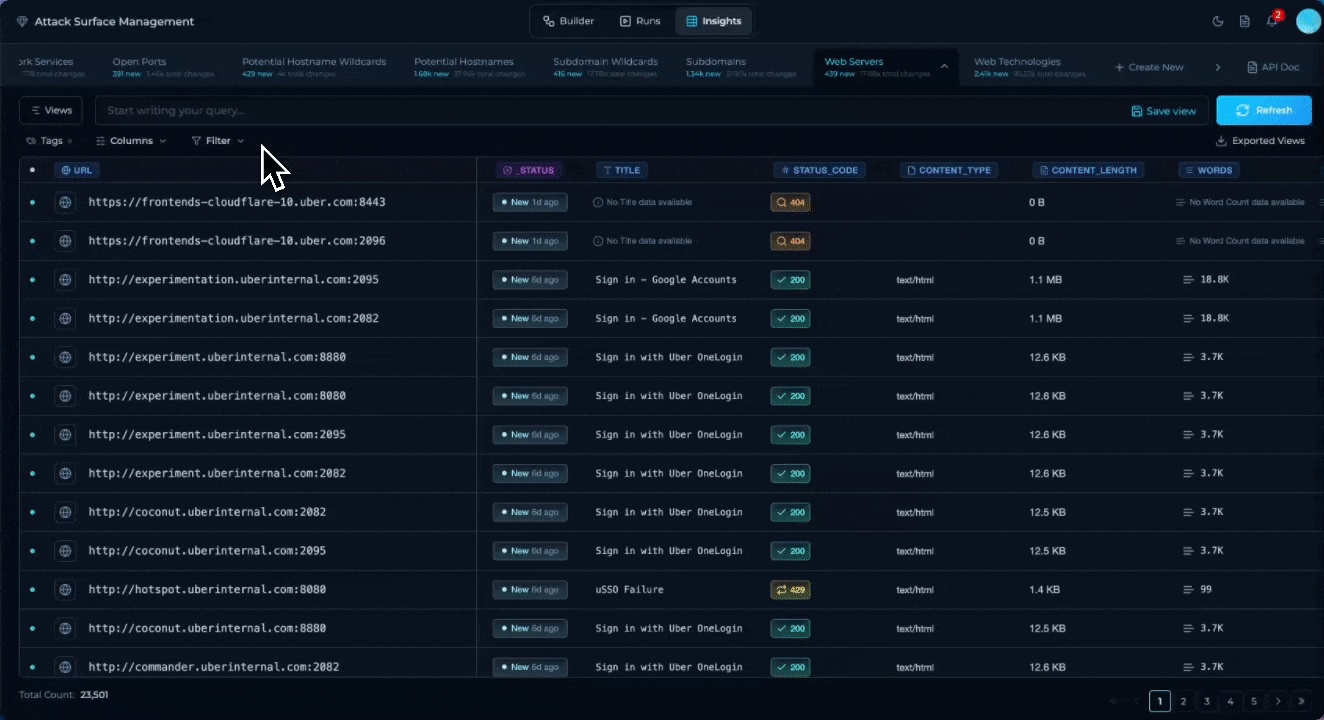The image size is (1324, 720).
Task: Click the Refresh button
Action: coord(1263,110)
